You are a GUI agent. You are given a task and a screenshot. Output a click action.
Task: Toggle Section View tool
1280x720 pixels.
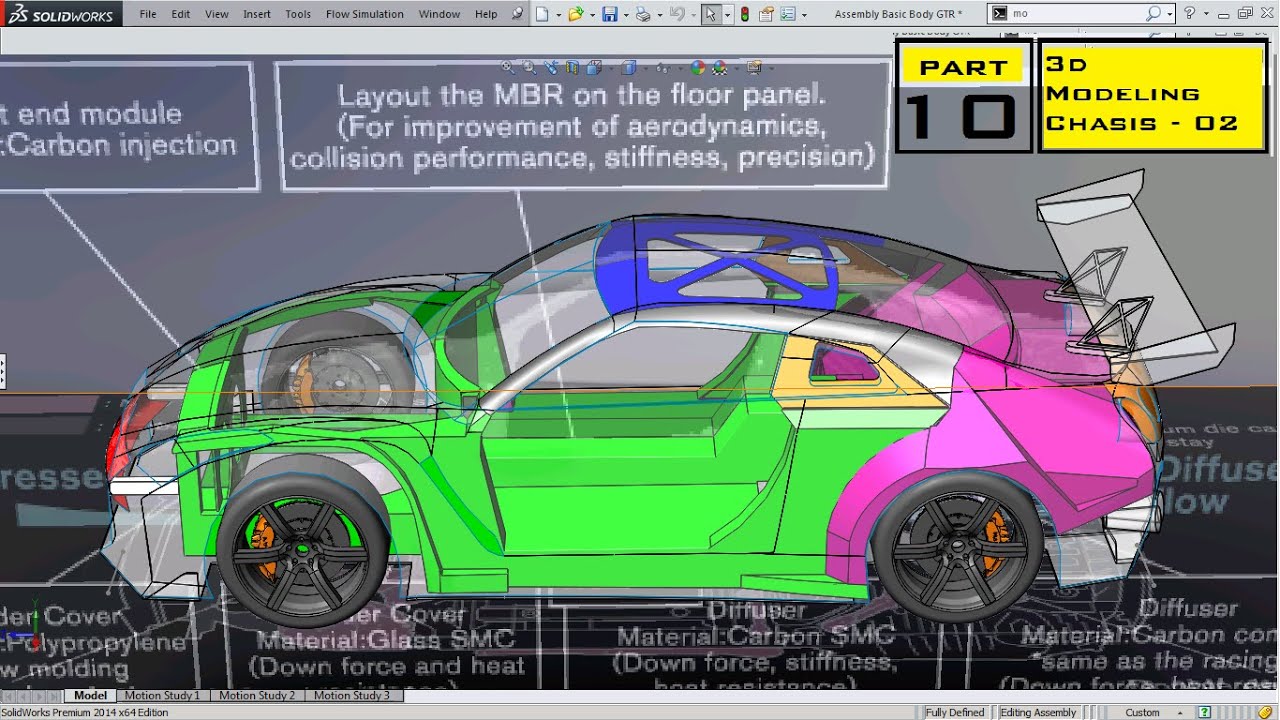pyautogui.click(x=572, y=68)
